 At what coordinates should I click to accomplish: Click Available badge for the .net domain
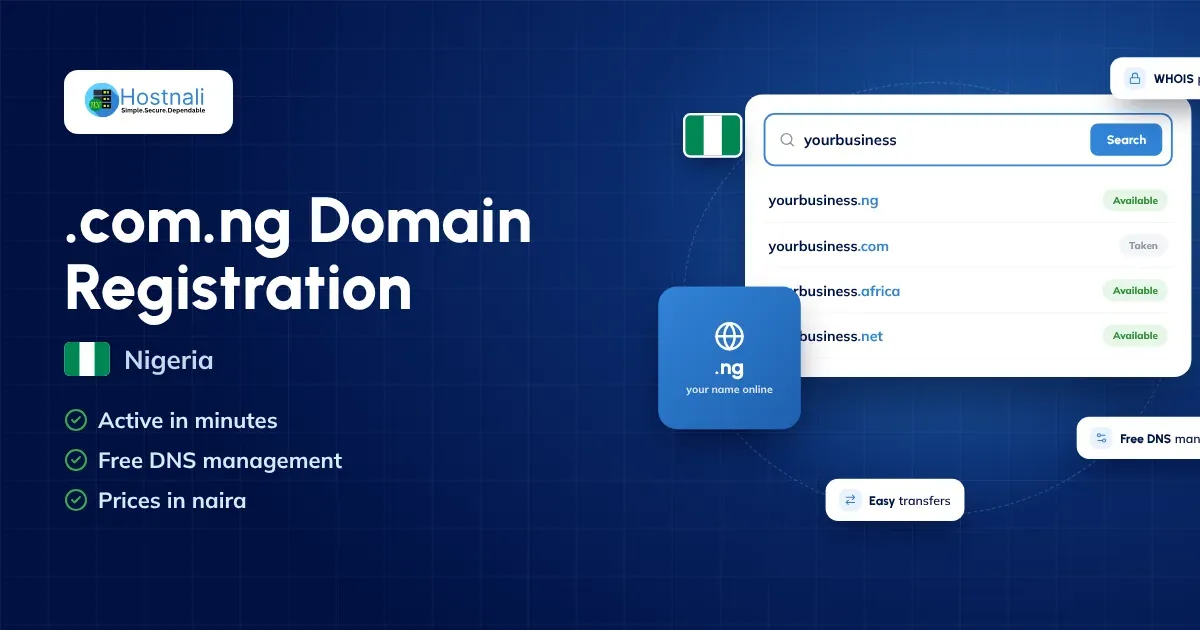point(1135,335)
